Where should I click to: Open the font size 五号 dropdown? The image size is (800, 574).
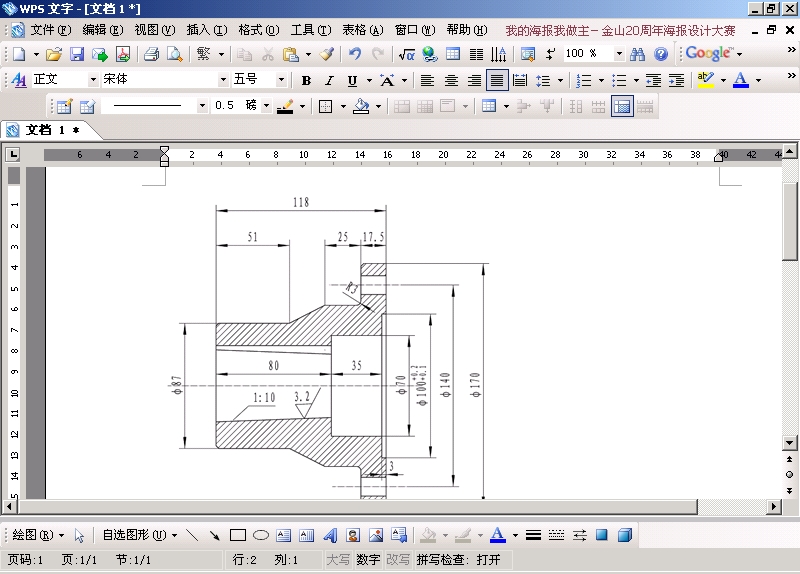pos(281,80)
